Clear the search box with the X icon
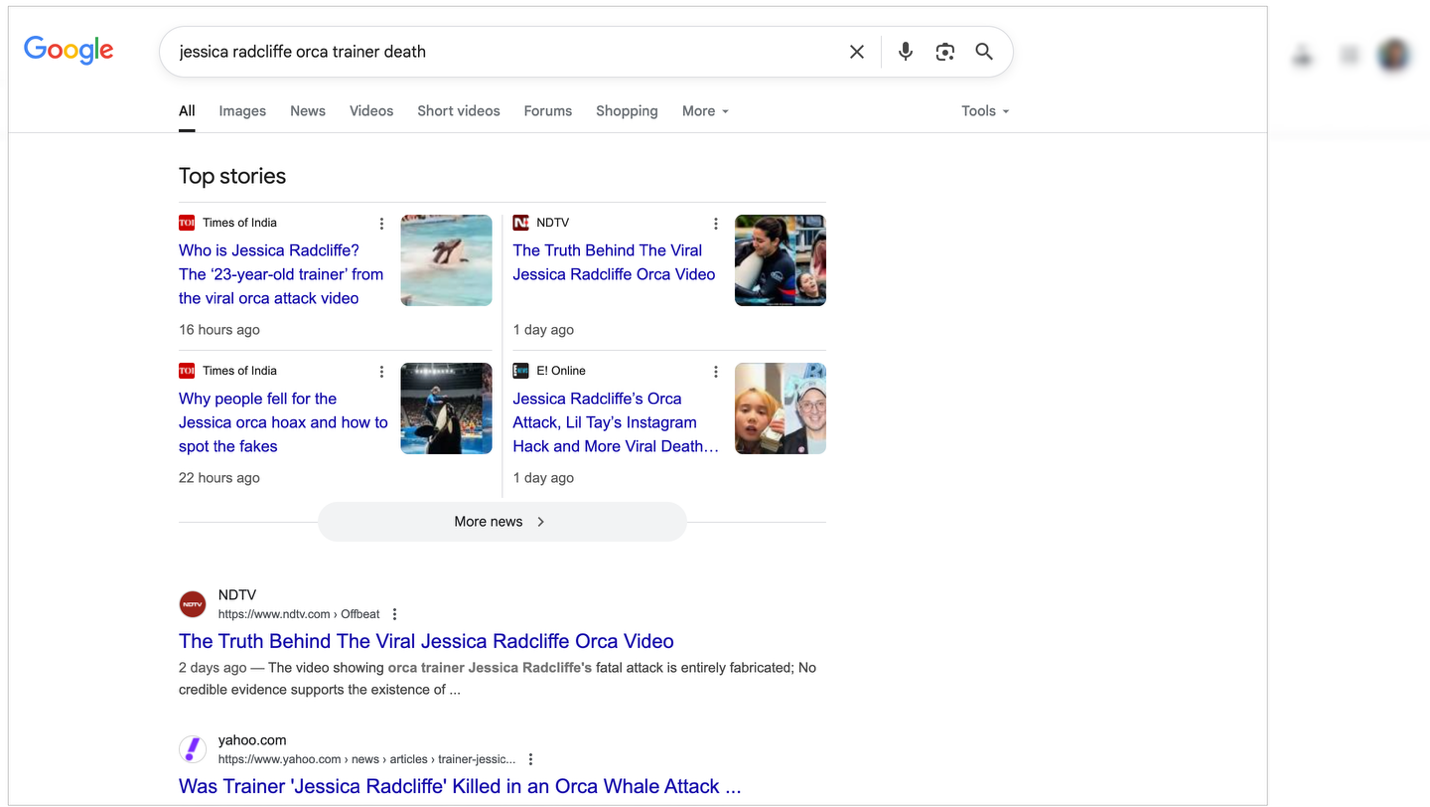 click(x=857, y=52)
